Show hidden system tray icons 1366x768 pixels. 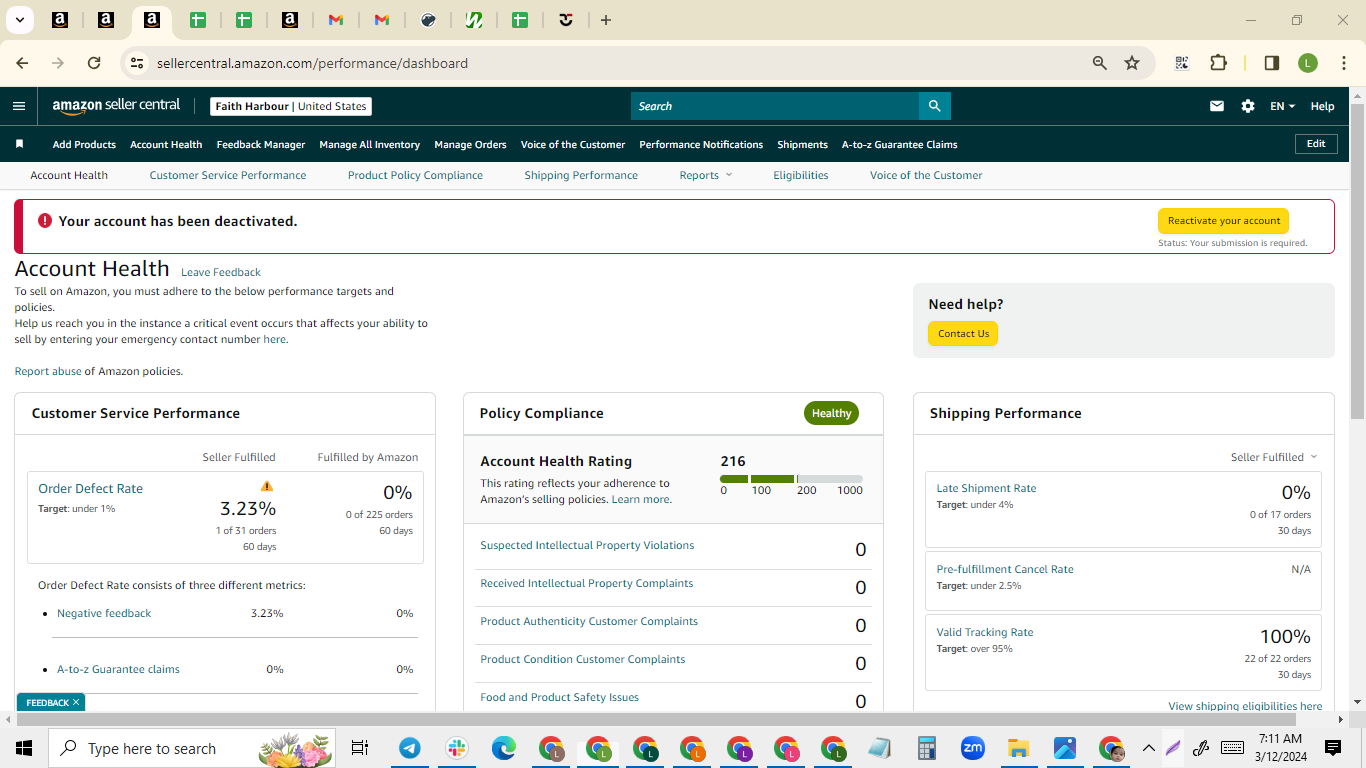(x=1148, y=748)
